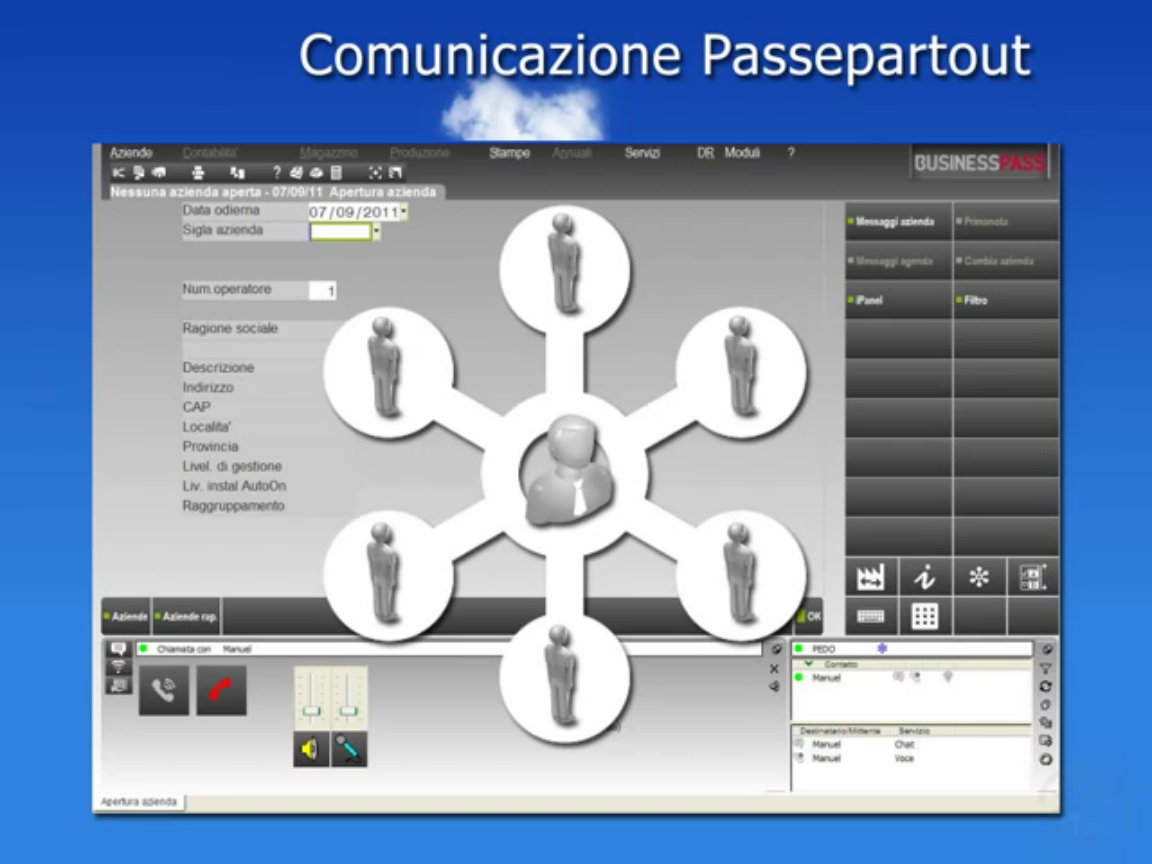
Task: Toggle the microphone button
Action: point(349,749)
